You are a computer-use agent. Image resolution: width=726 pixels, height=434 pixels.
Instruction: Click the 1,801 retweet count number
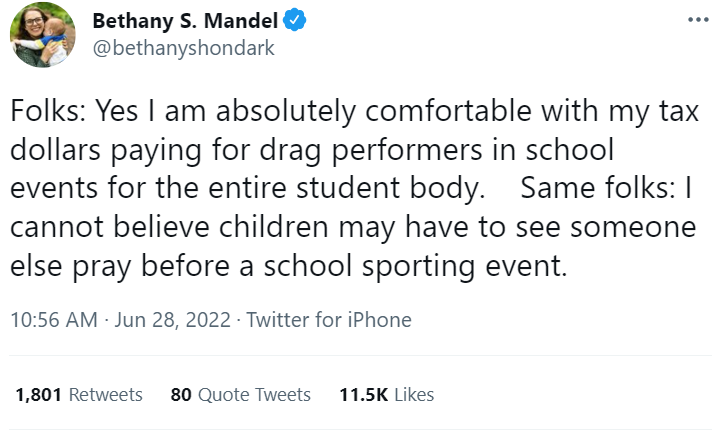pos(38,394)
